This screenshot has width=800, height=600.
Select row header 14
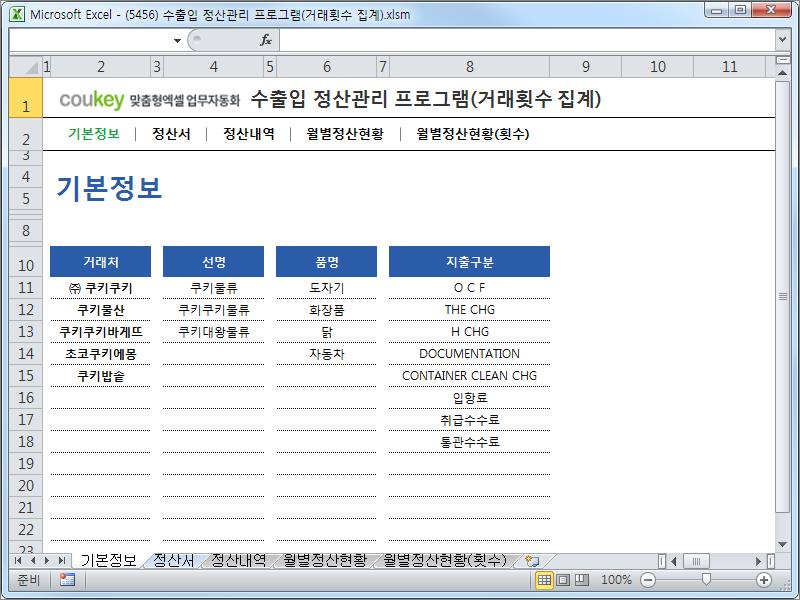[26, 354]
